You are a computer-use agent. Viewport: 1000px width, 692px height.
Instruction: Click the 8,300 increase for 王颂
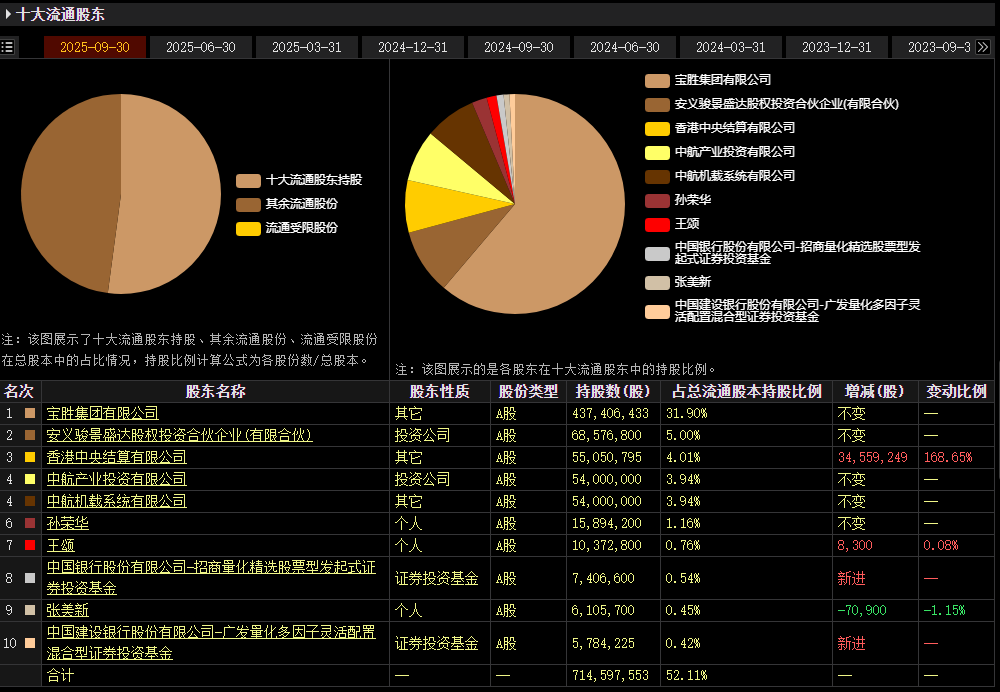(855, 545)
